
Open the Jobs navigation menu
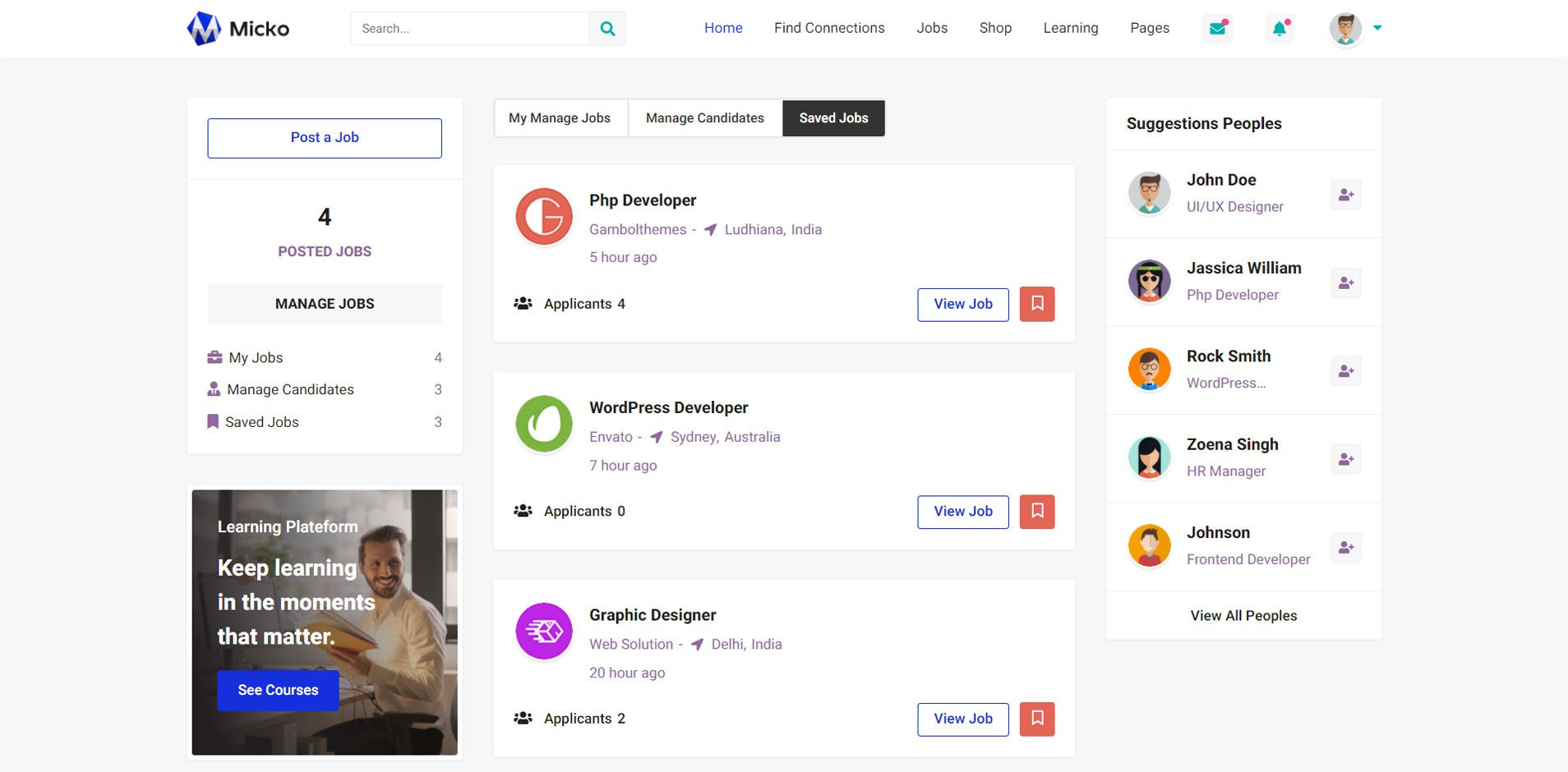pos(932,28)
